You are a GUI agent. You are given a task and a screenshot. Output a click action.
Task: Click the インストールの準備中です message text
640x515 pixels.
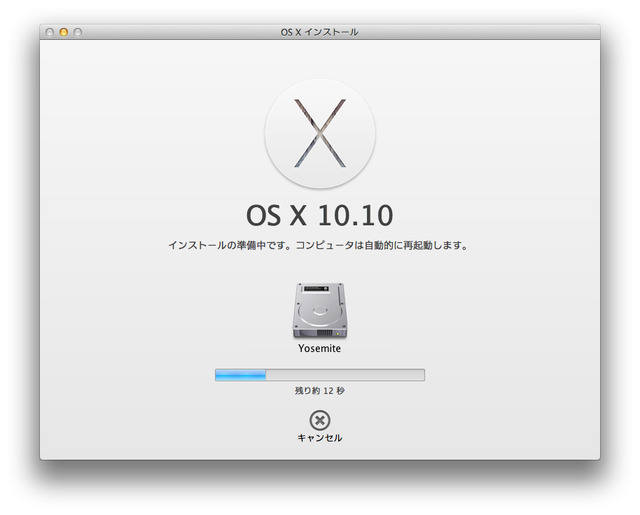[318, 245]
